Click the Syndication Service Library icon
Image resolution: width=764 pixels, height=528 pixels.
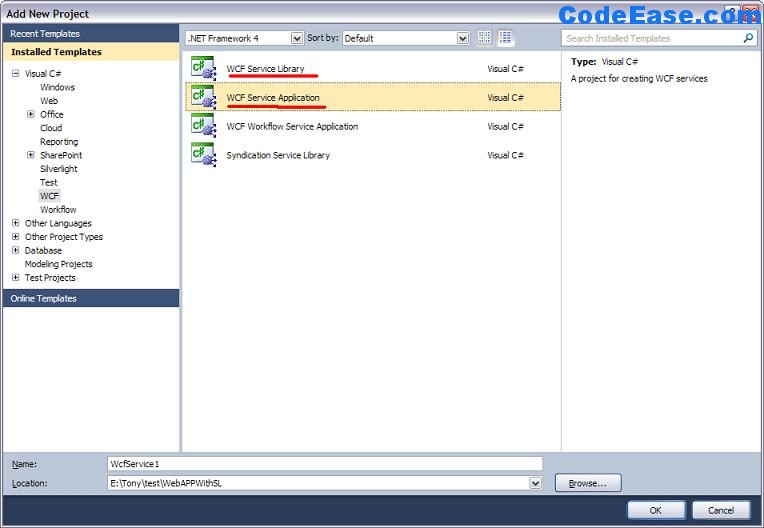point(203,154)
